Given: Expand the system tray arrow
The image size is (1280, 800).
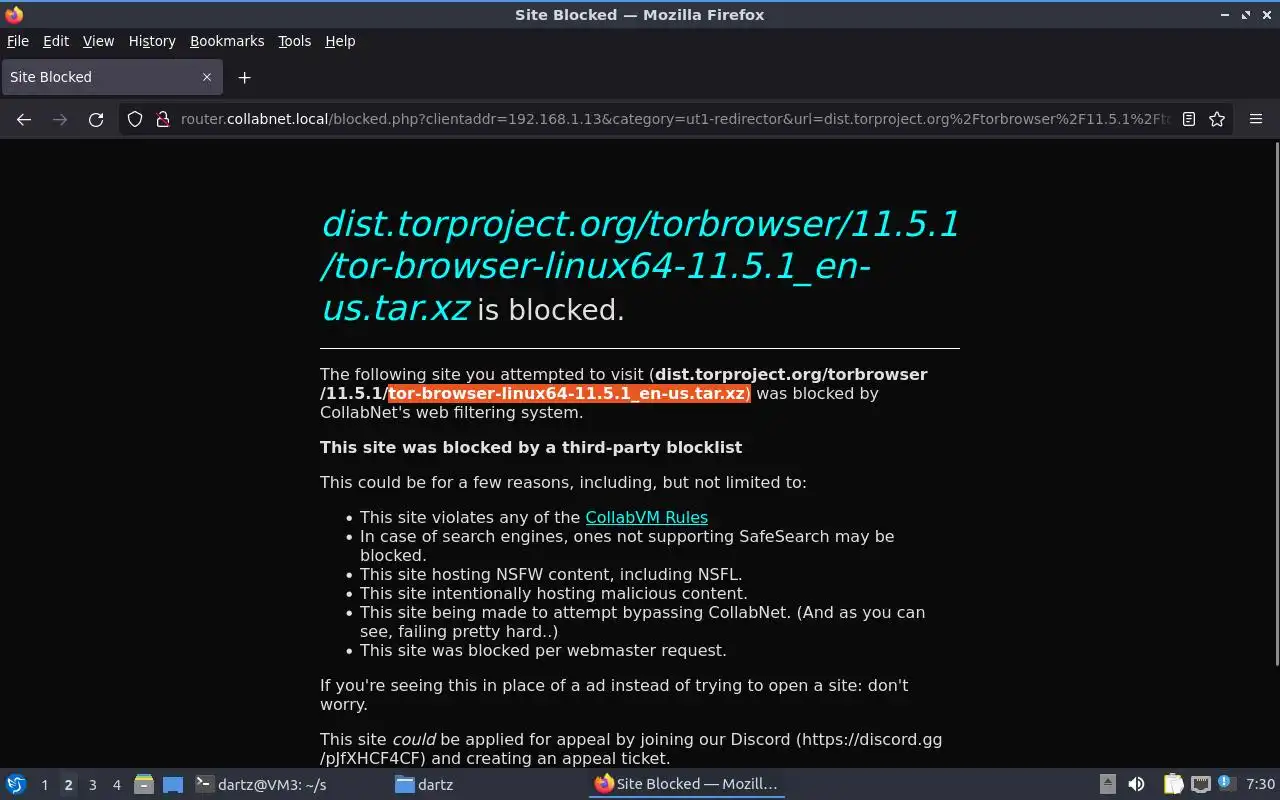Looking at the screenshot, I should pos(1107,785).
